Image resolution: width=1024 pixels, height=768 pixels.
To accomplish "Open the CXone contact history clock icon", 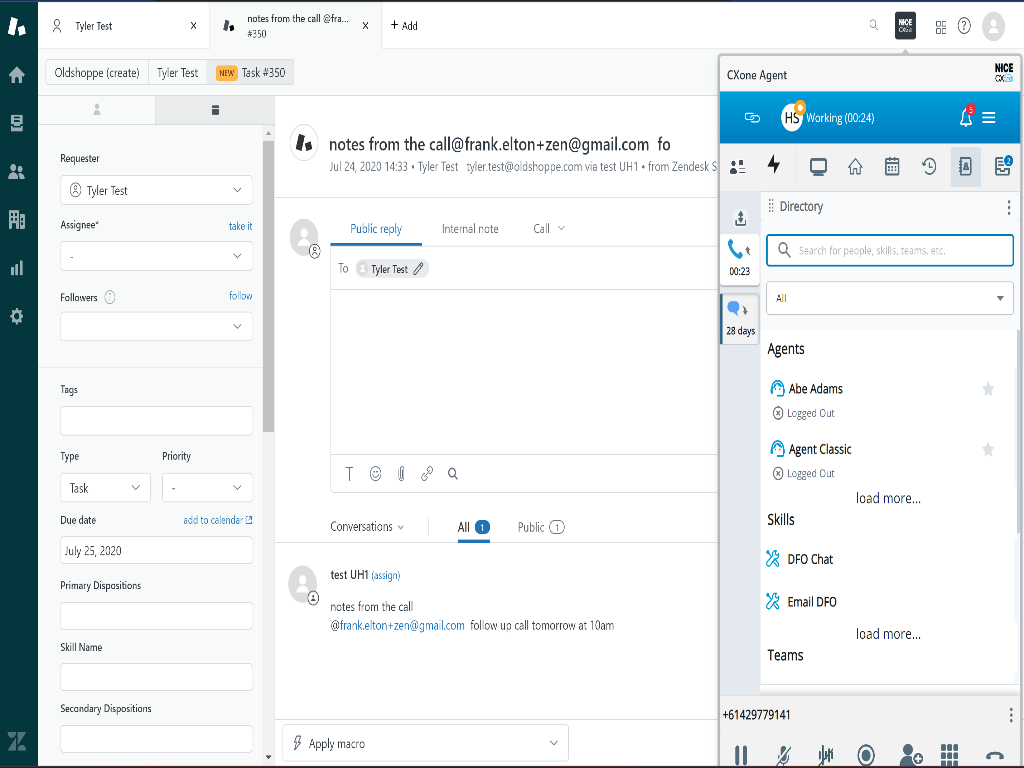I will click(x=929, y=167).
